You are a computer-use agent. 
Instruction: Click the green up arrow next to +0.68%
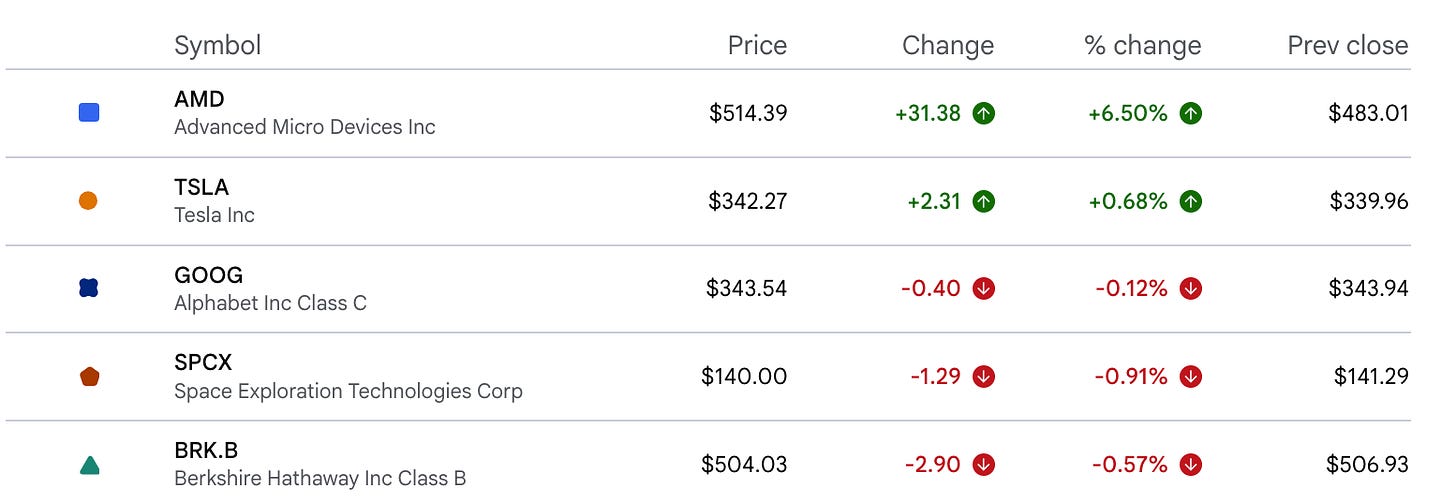tap(1190, 202)
